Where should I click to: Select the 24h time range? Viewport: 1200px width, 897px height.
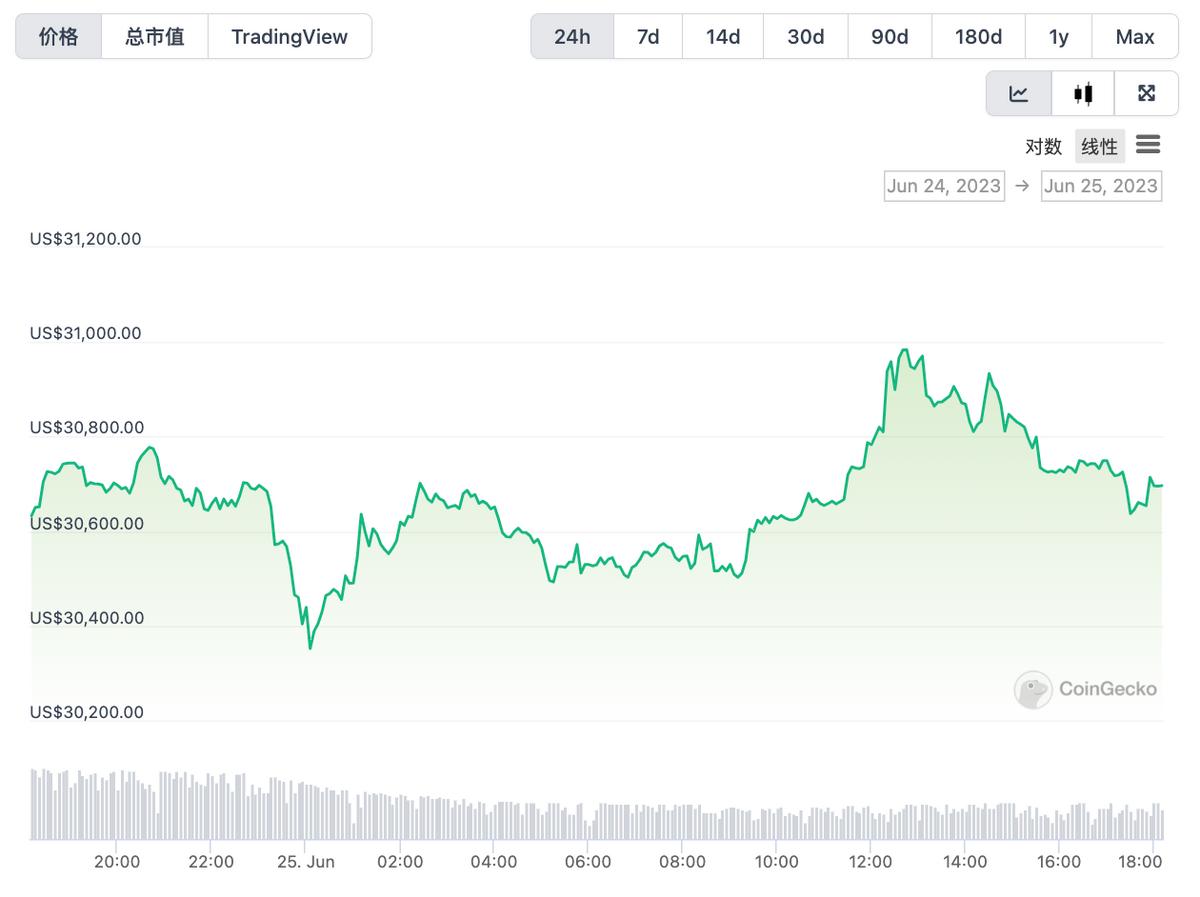[x=572, y=36]
